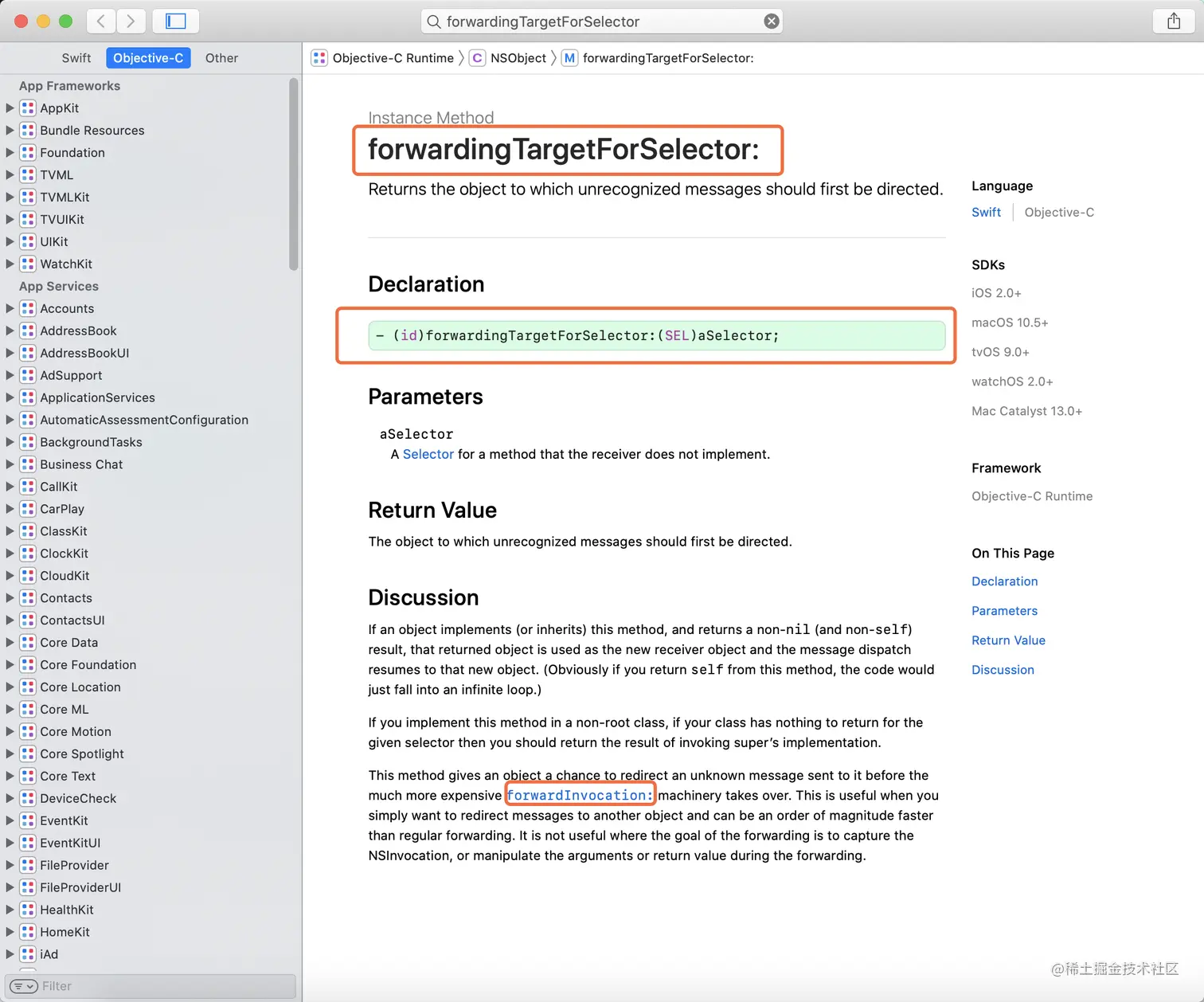Click the BackgroundTasks framework icon

click(x=28, y=443)
